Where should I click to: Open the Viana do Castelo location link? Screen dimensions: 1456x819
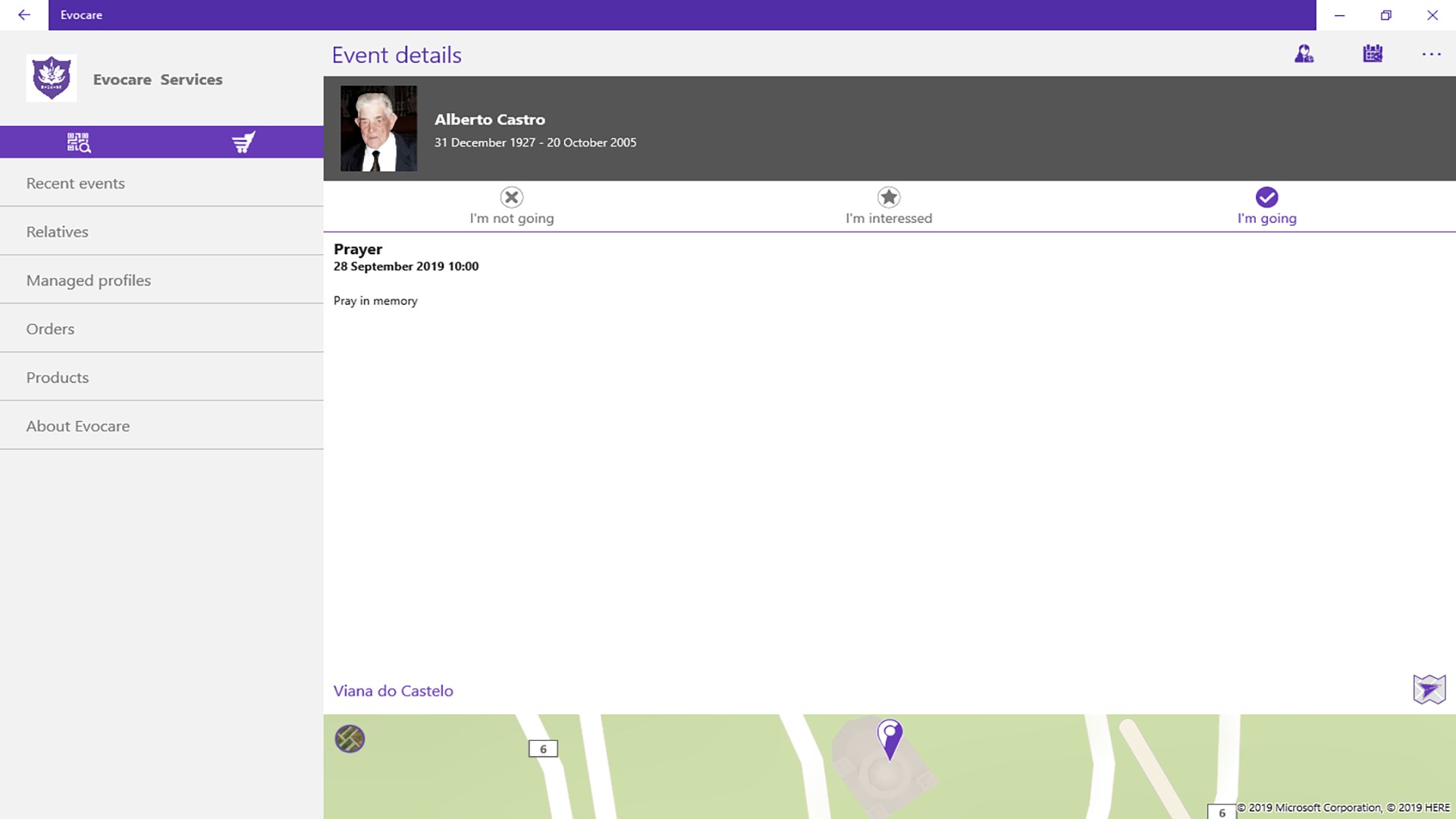(x=394, y=691)
